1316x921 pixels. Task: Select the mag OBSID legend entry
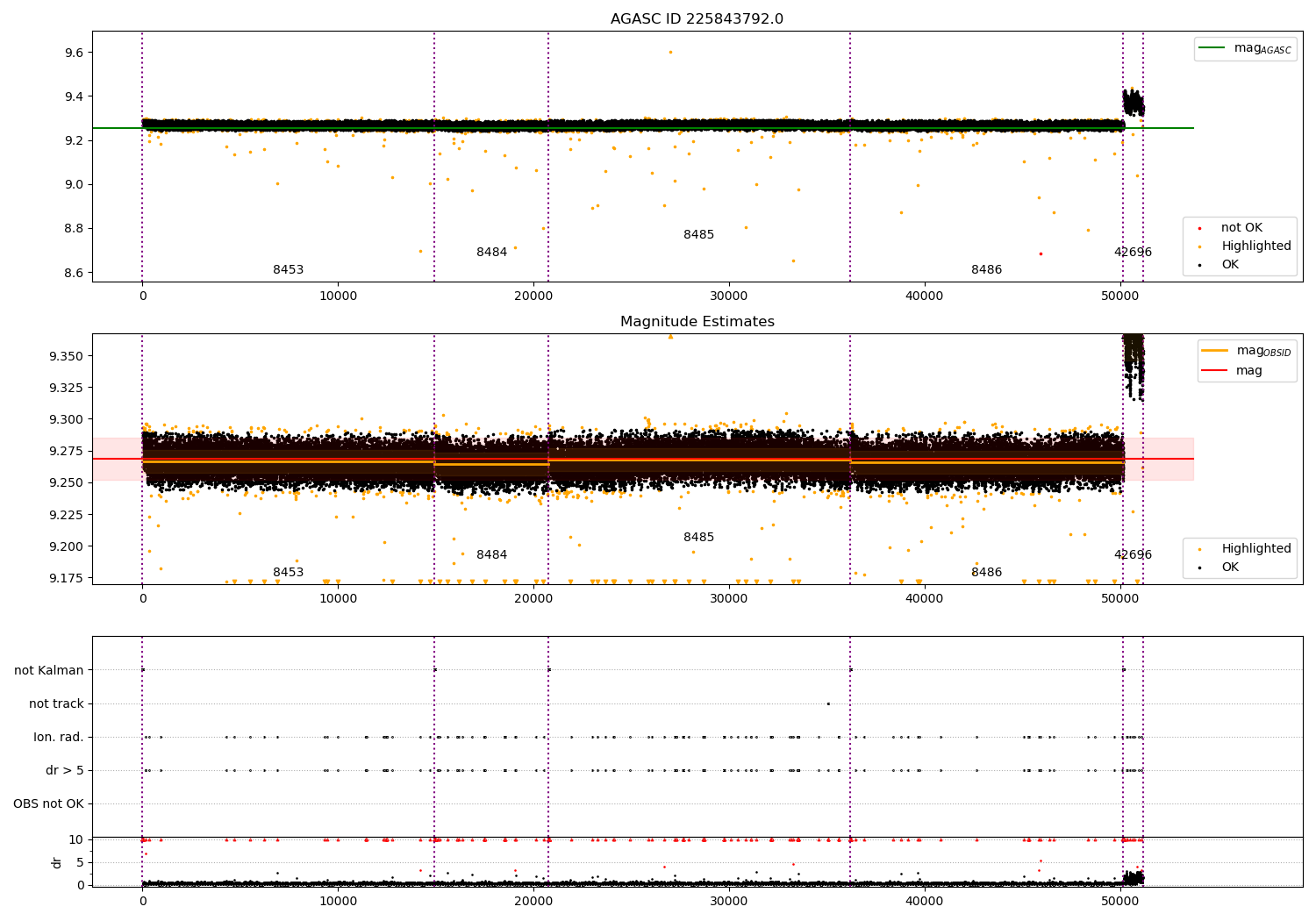[1247, 351]
